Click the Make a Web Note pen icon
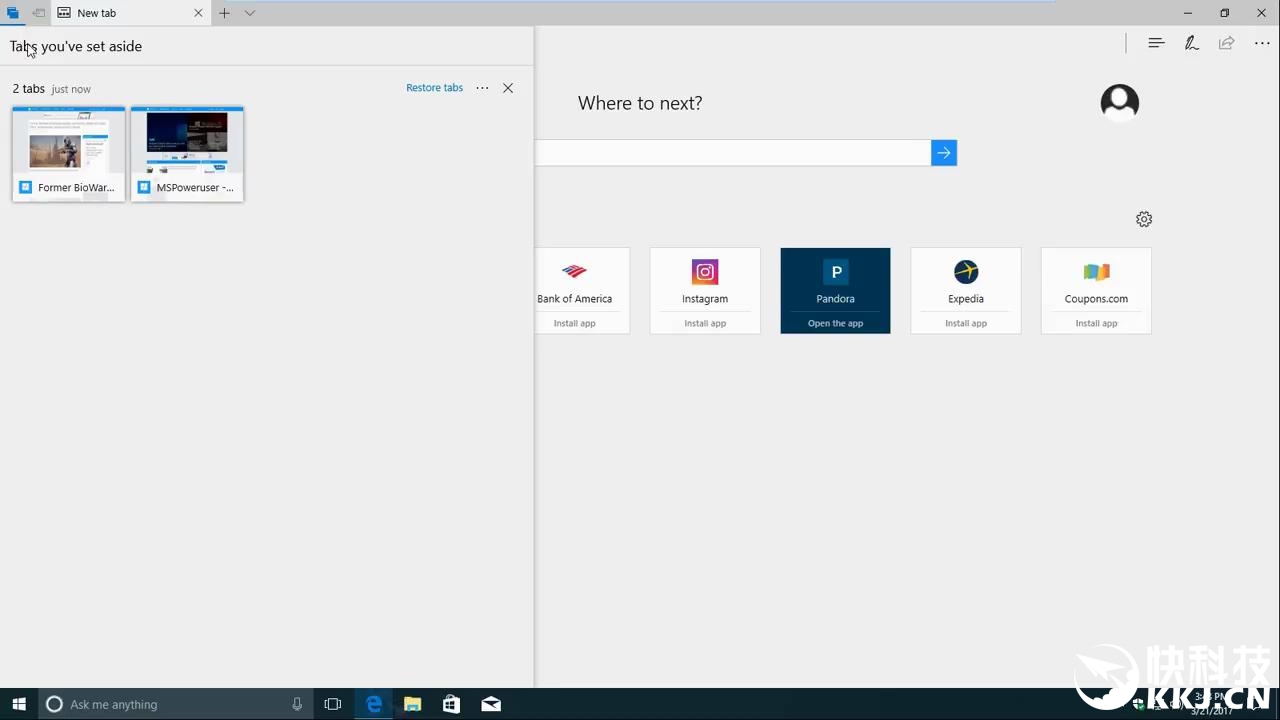 click(1191, 43)
